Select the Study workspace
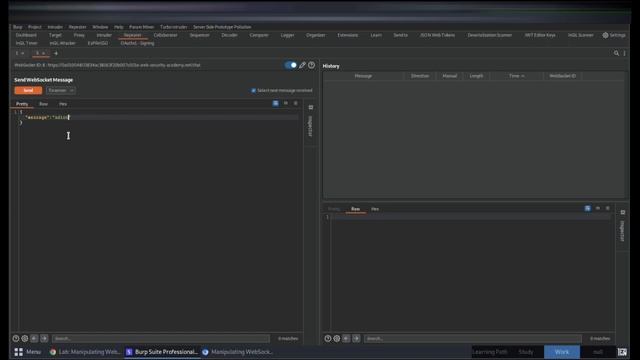 click(x=526, y=352)
